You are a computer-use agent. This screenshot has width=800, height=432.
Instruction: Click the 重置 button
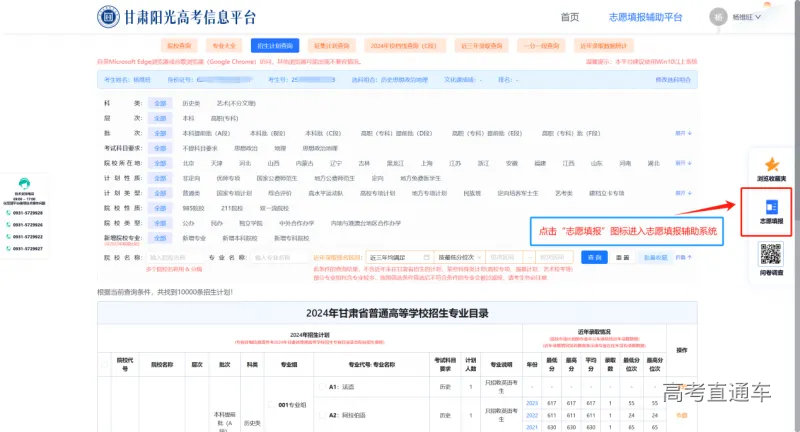(622, 258)
